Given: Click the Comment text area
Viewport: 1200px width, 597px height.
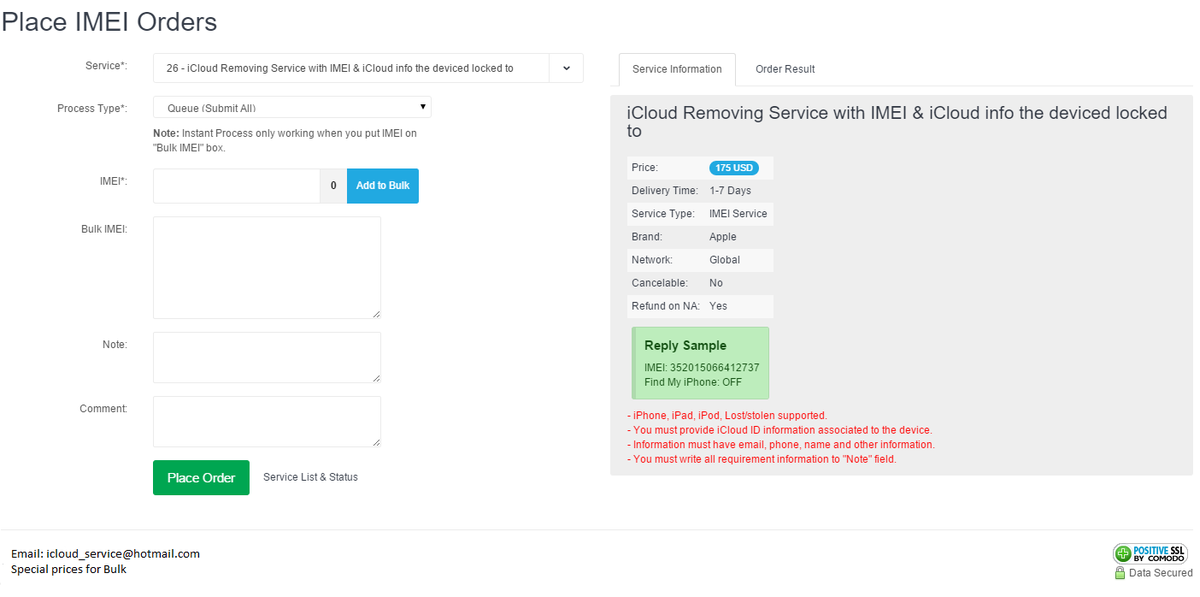Looking at the screenshot, I should click(267, 421).
